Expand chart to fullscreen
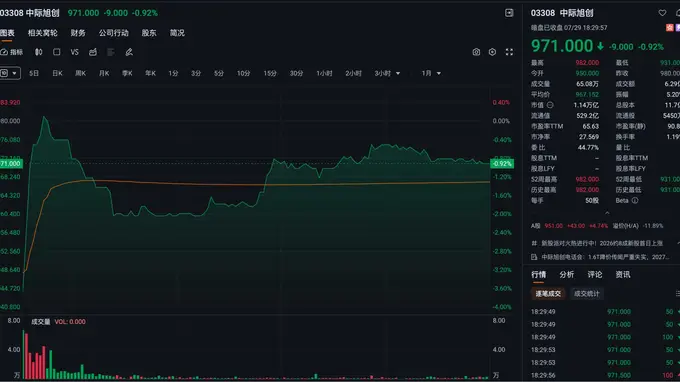Viewport: 680px width, 382px height. click(509, 52)
